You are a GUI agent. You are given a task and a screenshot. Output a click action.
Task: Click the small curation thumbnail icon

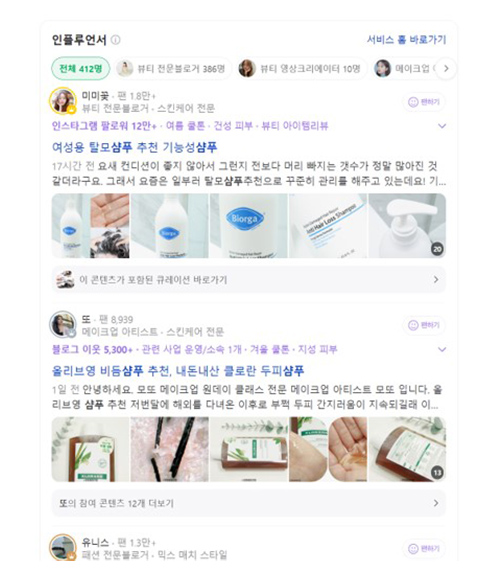click(x=66, y=280)
